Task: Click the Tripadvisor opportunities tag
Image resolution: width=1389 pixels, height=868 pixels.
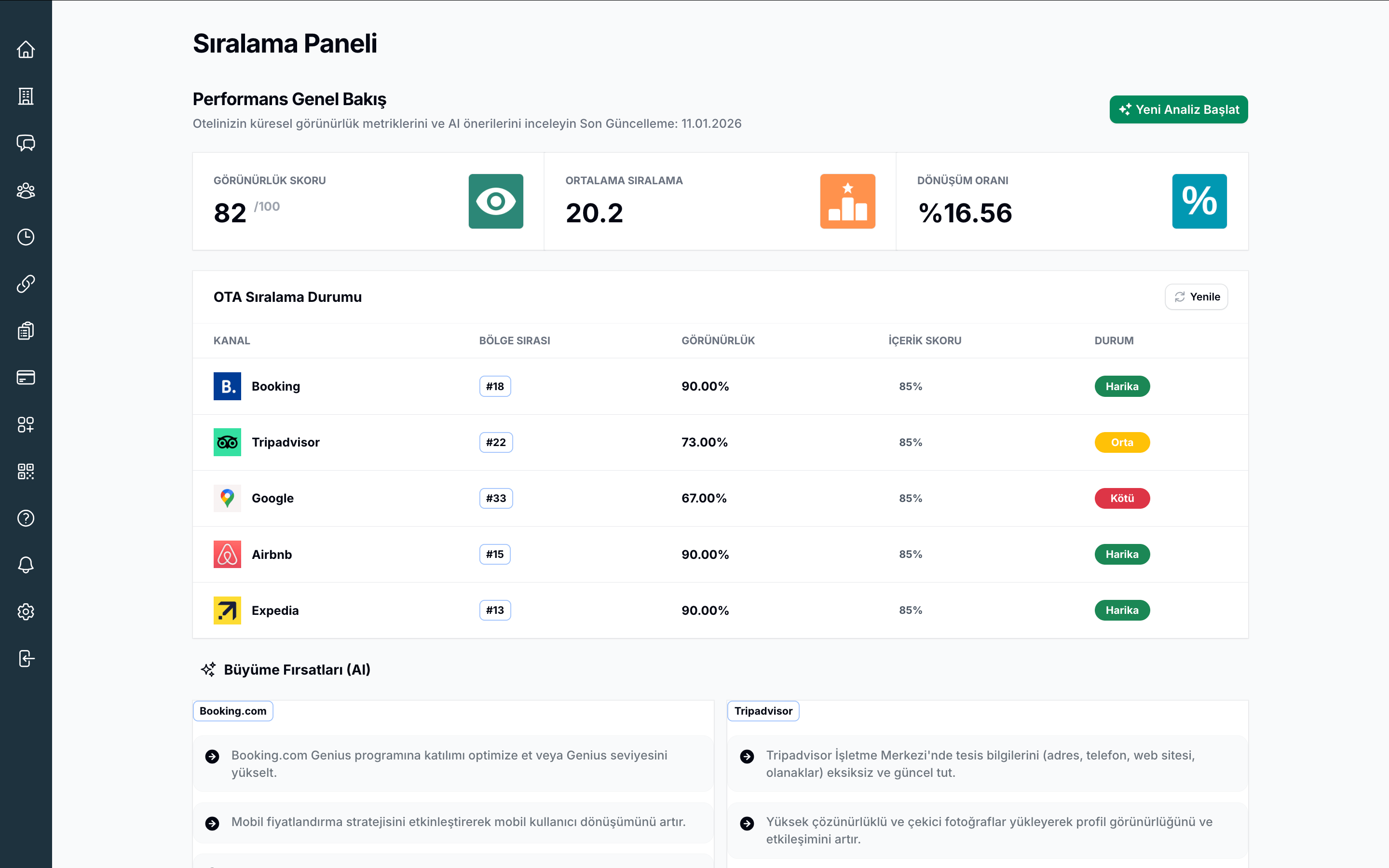Action: pos(763,711)
